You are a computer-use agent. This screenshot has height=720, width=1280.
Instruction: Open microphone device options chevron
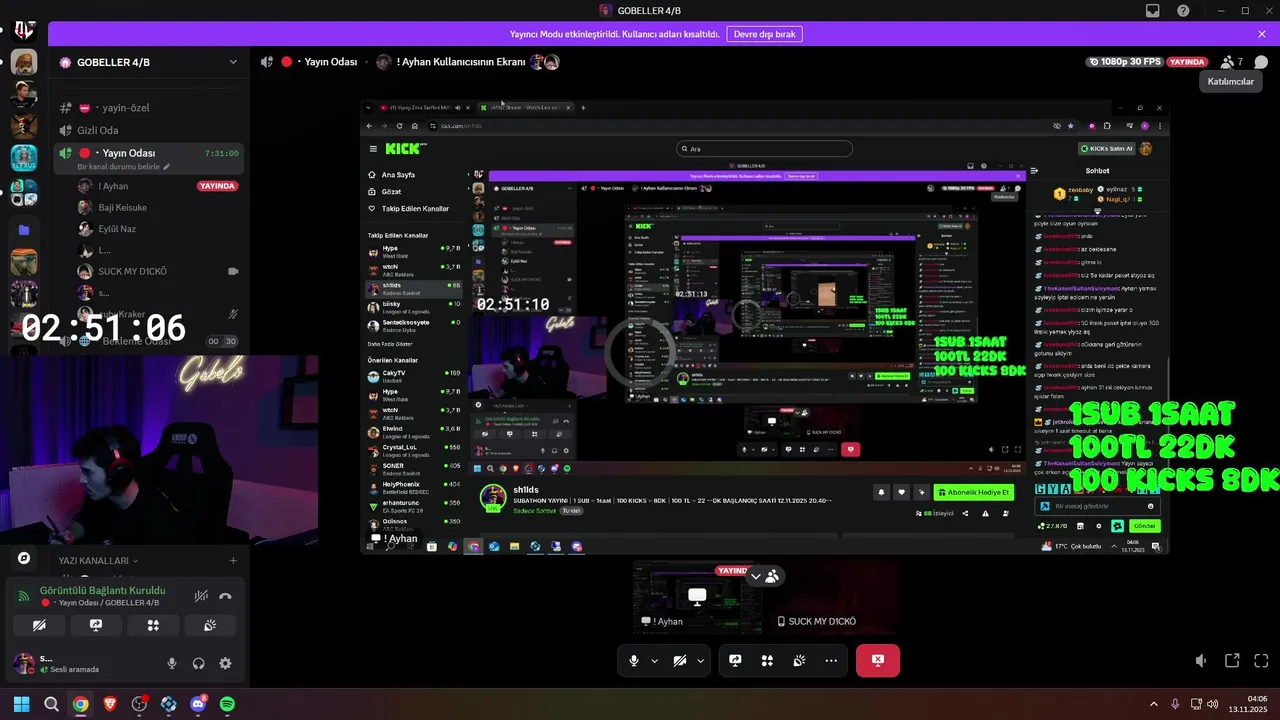(655, 661)
